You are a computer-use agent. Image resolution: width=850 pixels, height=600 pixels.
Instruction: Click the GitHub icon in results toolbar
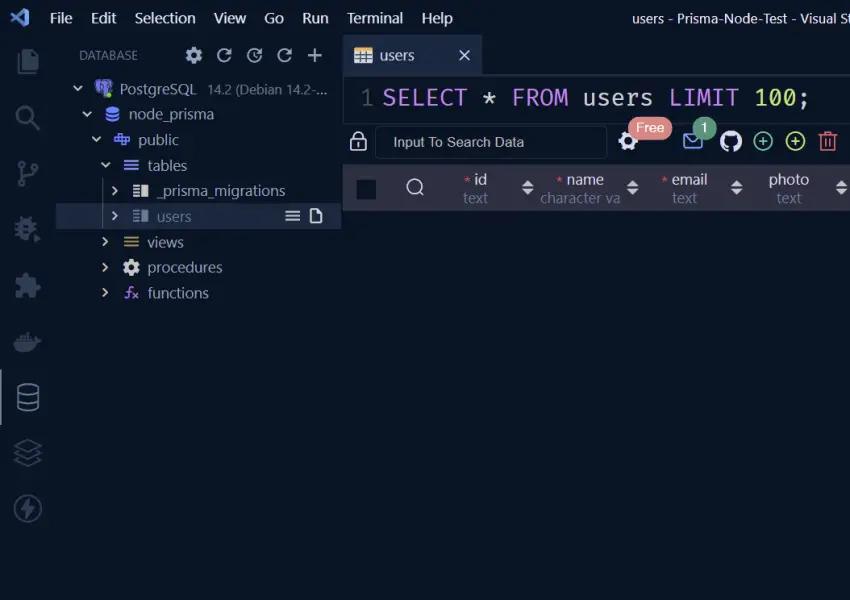tap(731, 142)
